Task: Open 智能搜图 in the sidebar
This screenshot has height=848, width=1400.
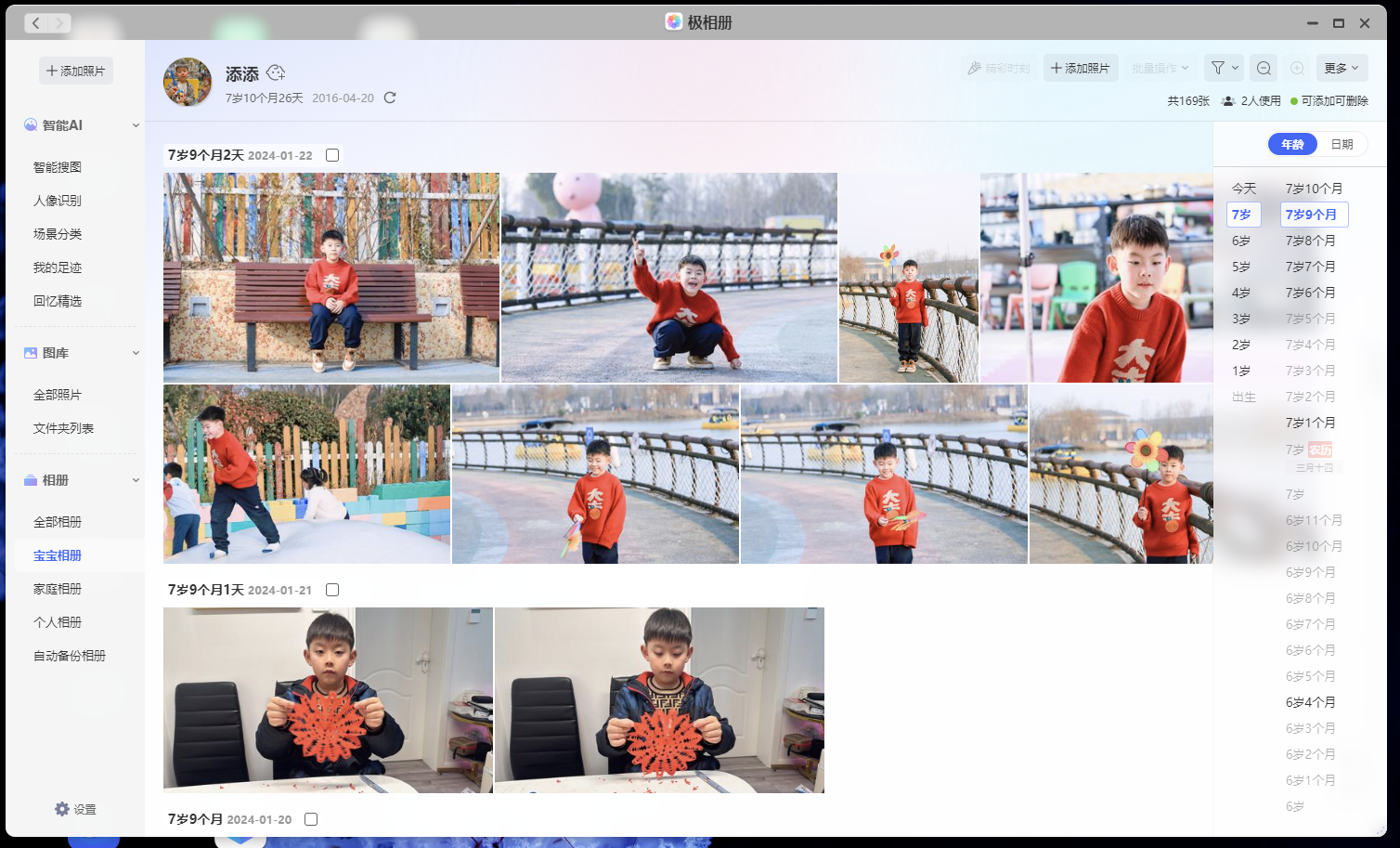Action: (x=59, y=166)
